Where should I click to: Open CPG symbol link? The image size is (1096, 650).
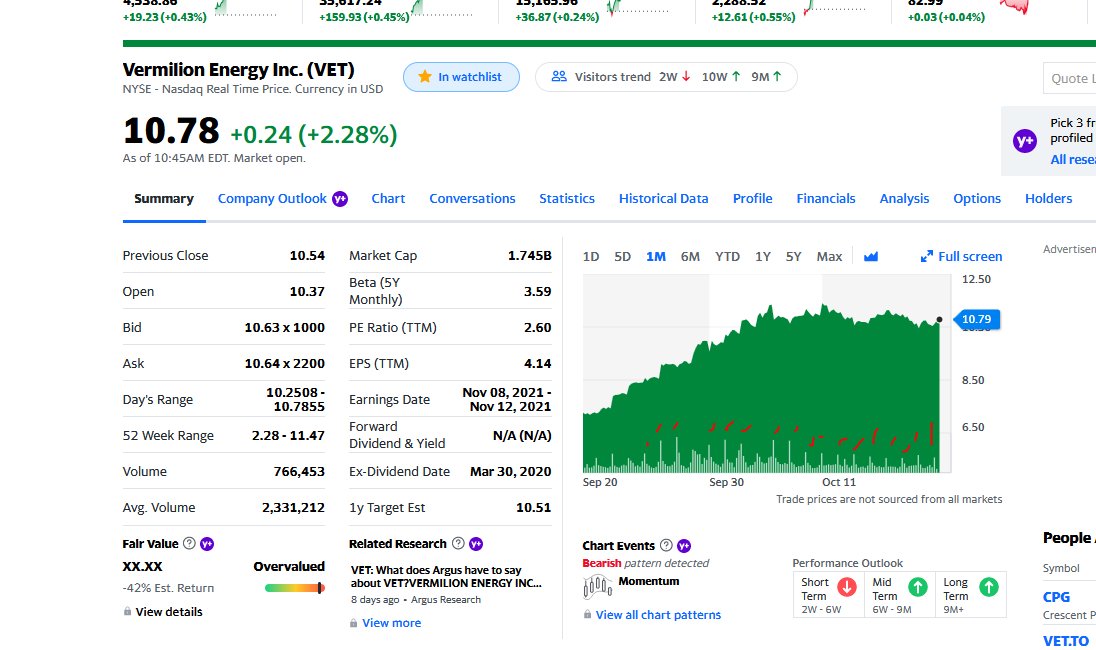coord(1056,597)
